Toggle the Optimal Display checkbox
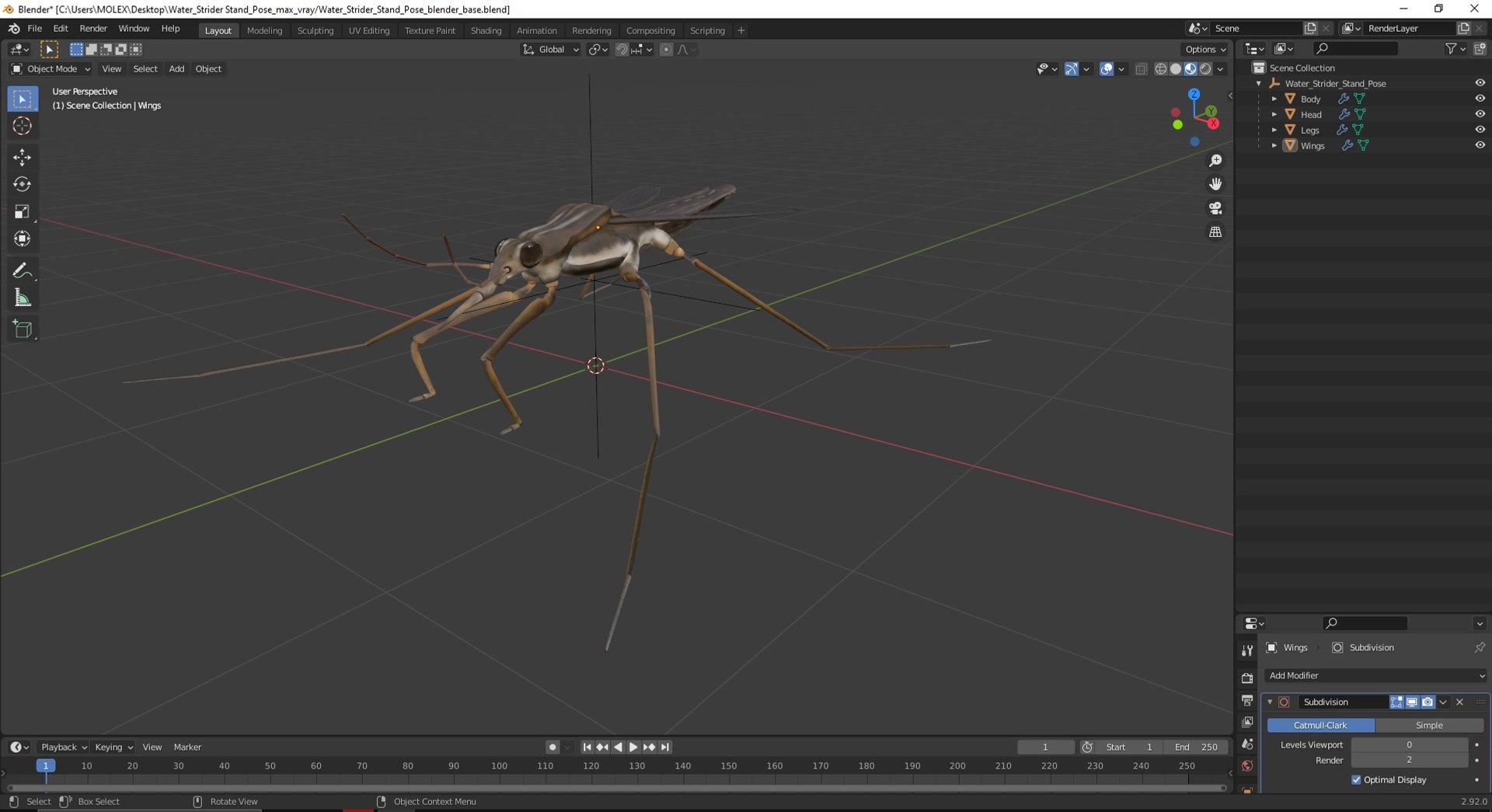The height and width of the screenshot is (812, 1492). pyautogui.click(x=1357, y=779)
